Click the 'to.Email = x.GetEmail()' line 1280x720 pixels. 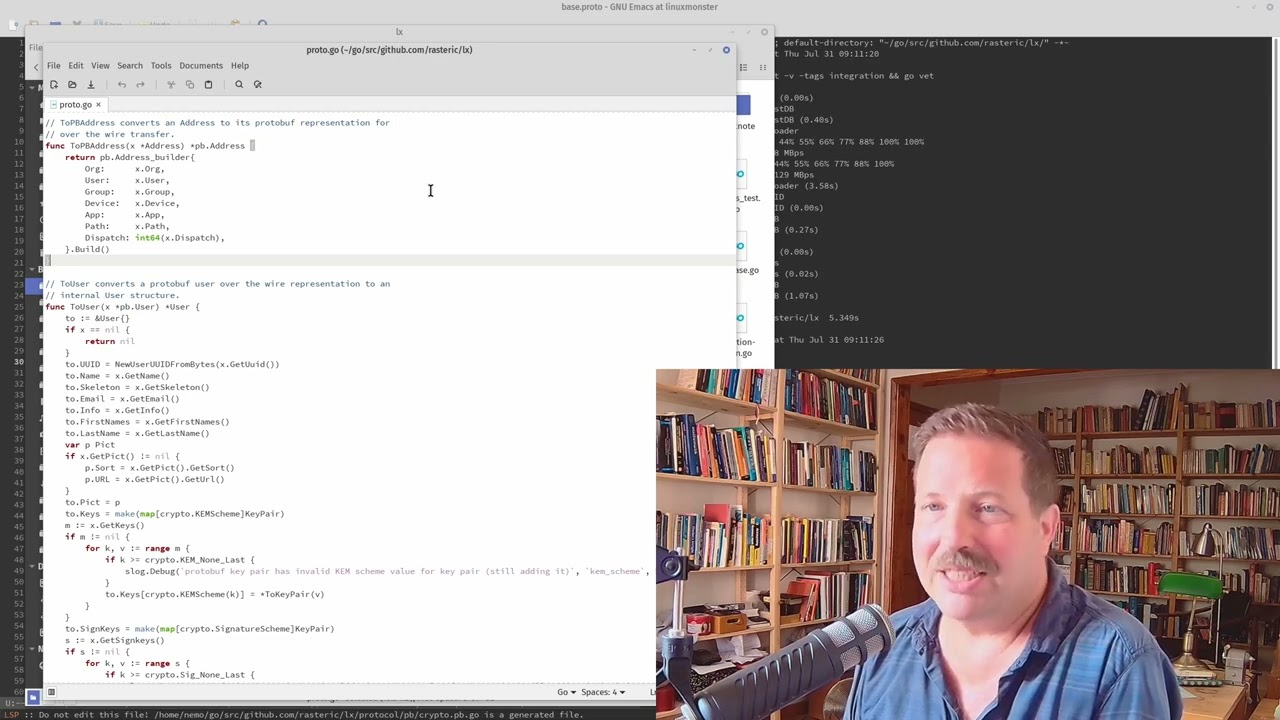point(122,399)
